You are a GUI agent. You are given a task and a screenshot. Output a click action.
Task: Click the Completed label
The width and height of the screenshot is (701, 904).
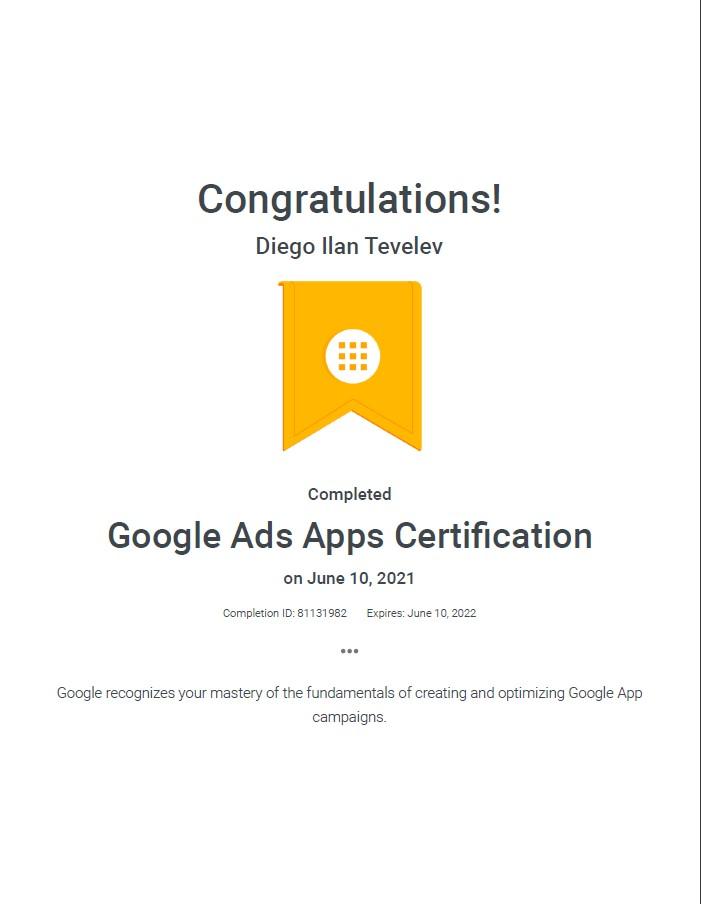(x=349, y=494)
